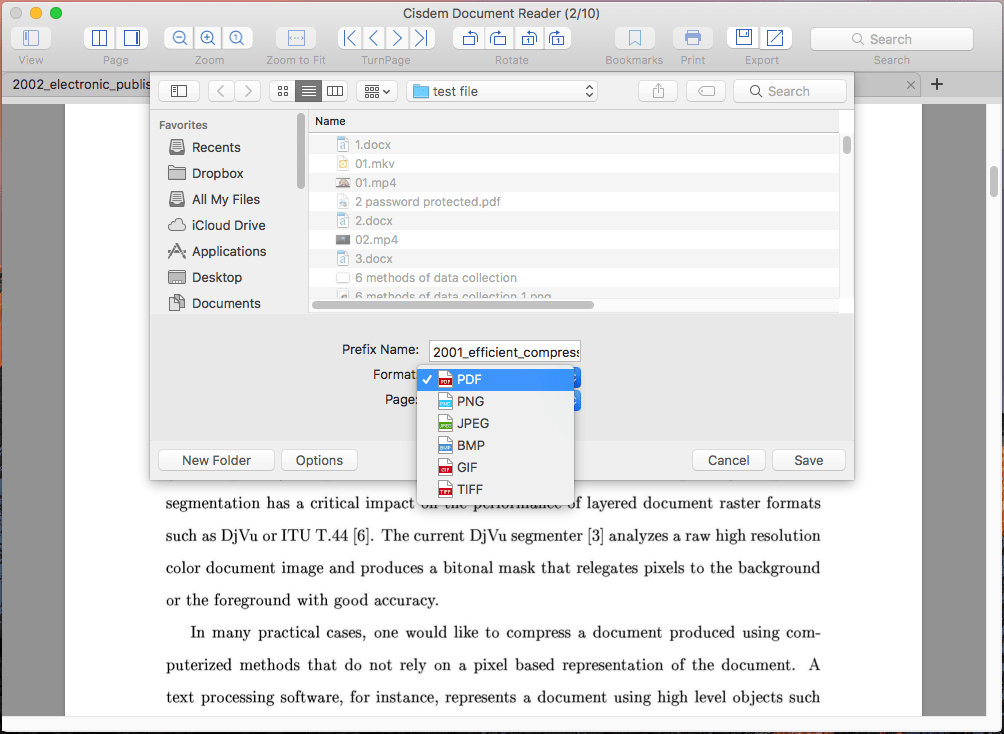Add a new tab with the plus button
This screenshot has width=1004, height=734.
click(937, 84)
